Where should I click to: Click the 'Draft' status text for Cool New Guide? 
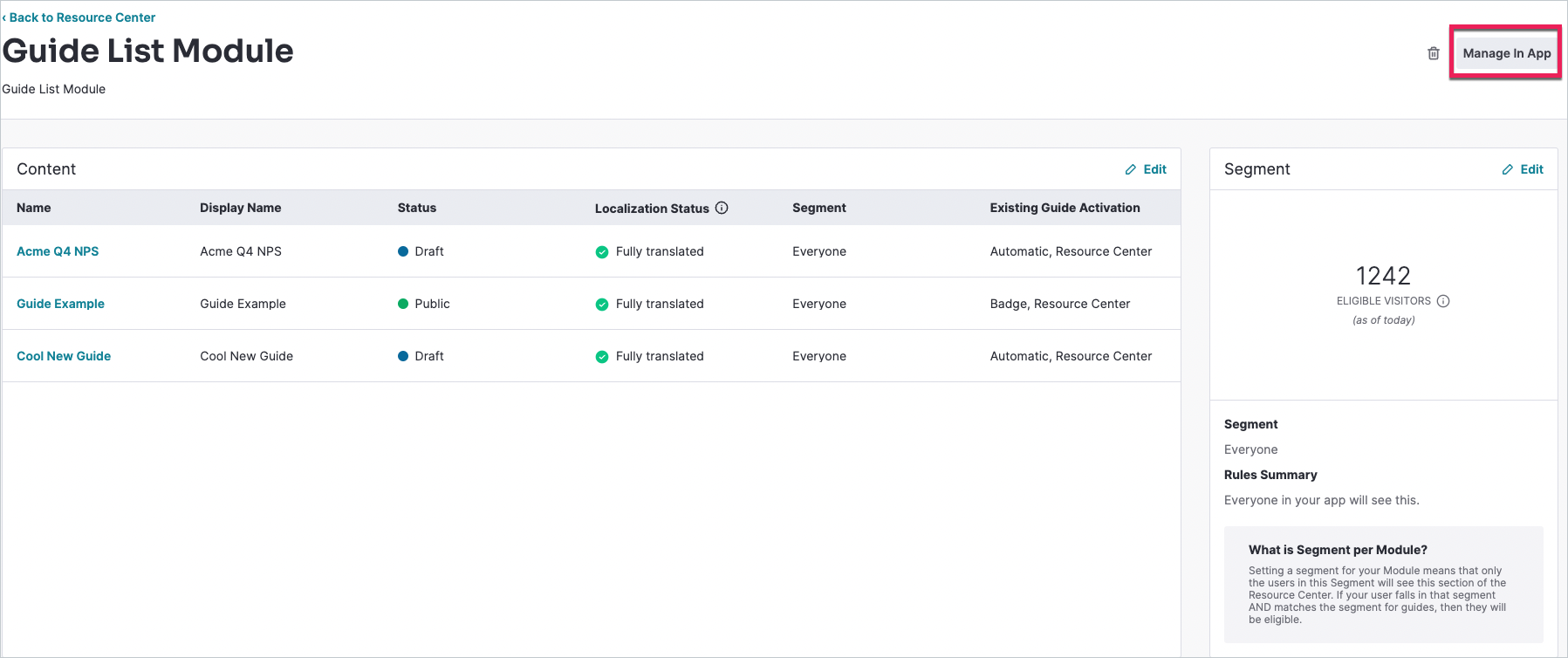click(429, 356)
